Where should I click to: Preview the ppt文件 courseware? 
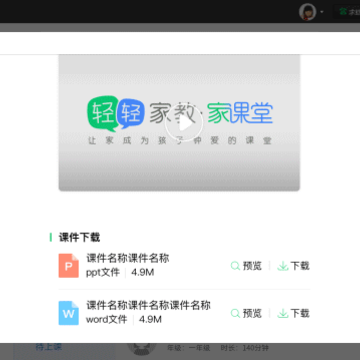tap(246, 266)
